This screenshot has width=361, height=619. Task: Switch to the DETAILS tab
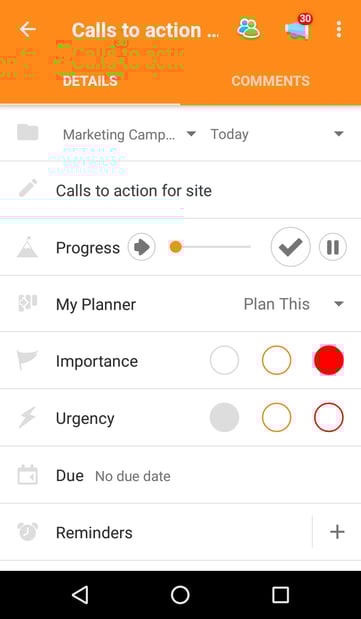(x=90, y=81)
